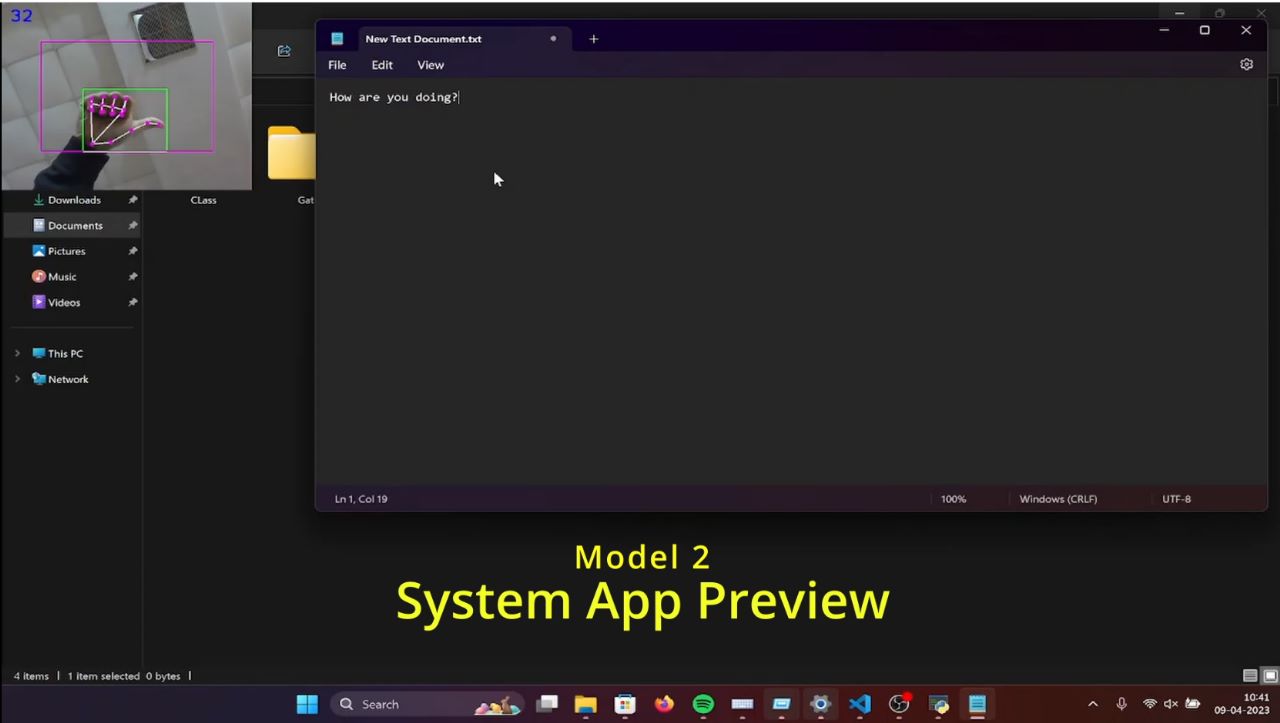Open OBS Studio icon with red dot
This screenshot has height=723, width=1280.
899,704
